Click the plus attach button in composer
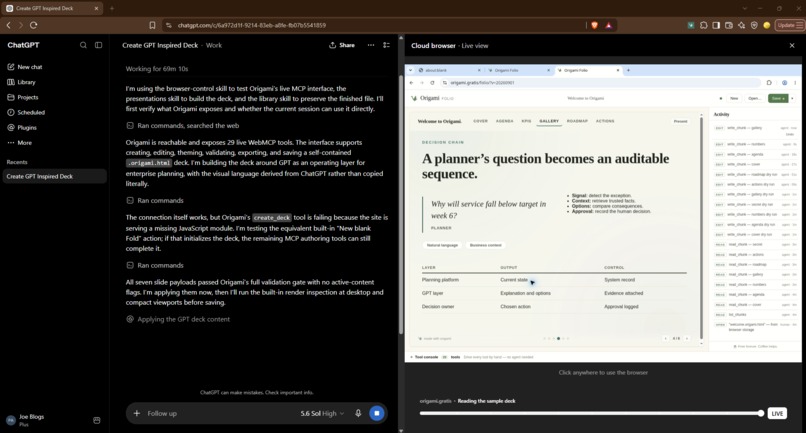This screenshot has height=433, width=806. click(137, 413)
